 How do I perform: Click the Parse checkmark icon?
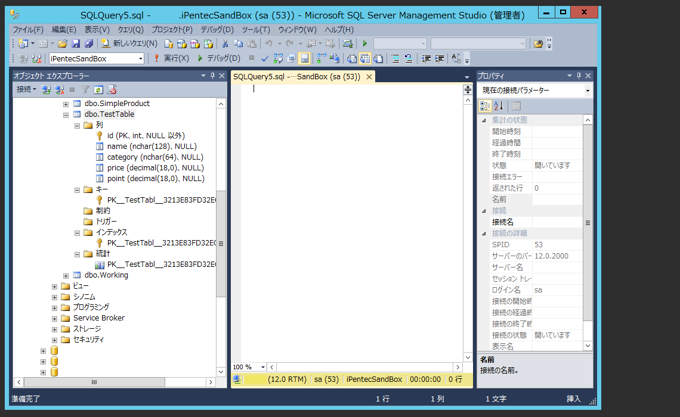pos(265,59)
